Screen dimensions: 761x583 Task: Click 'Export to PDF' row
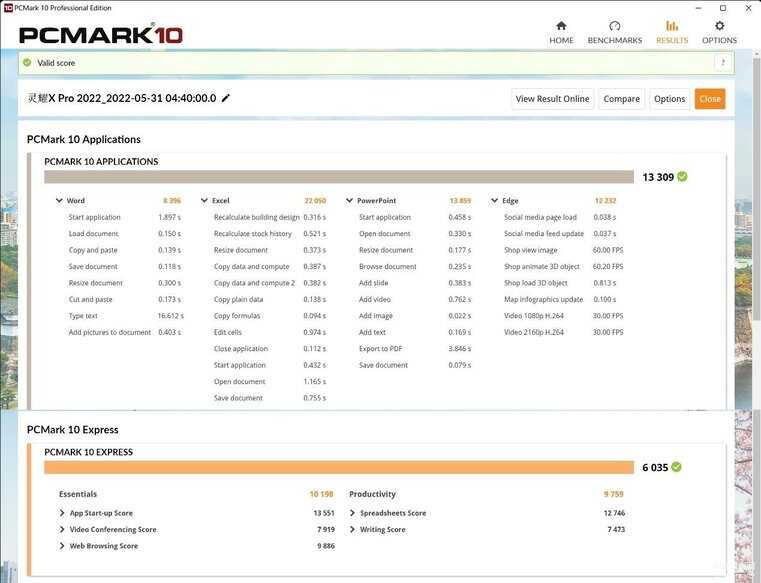pyautogui.click(x=415, y=349)
